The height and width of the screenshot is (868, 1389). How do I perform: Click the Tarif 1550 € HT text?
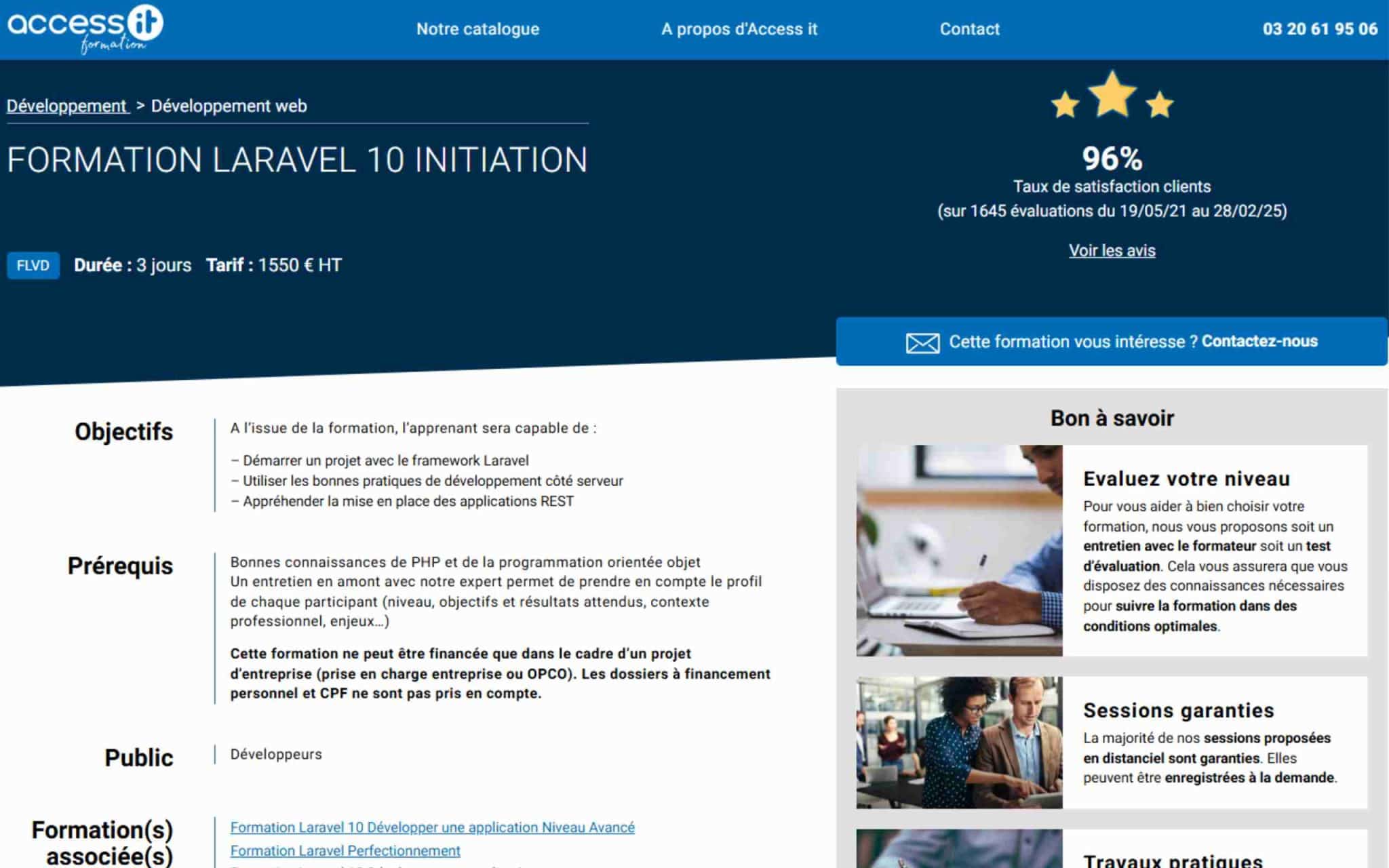[274, 265]
